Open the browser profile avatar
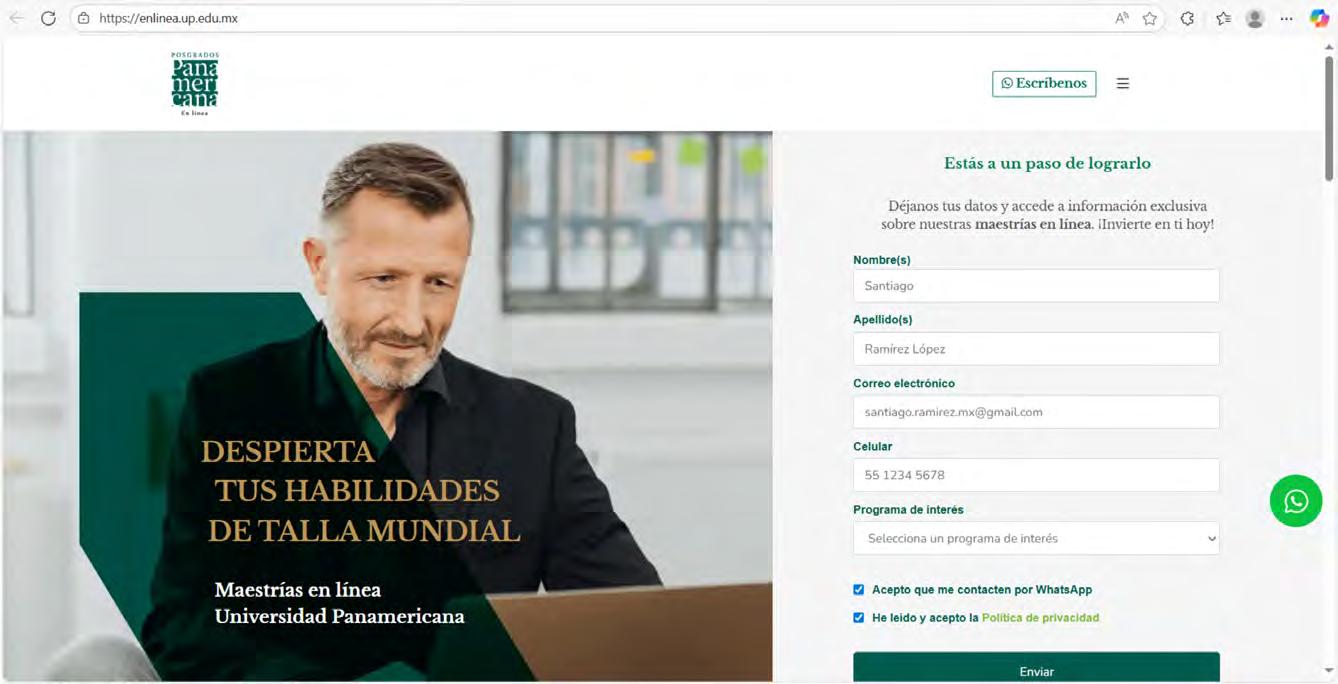Viewport: 1338px width, 684px height. [1255, 18]
